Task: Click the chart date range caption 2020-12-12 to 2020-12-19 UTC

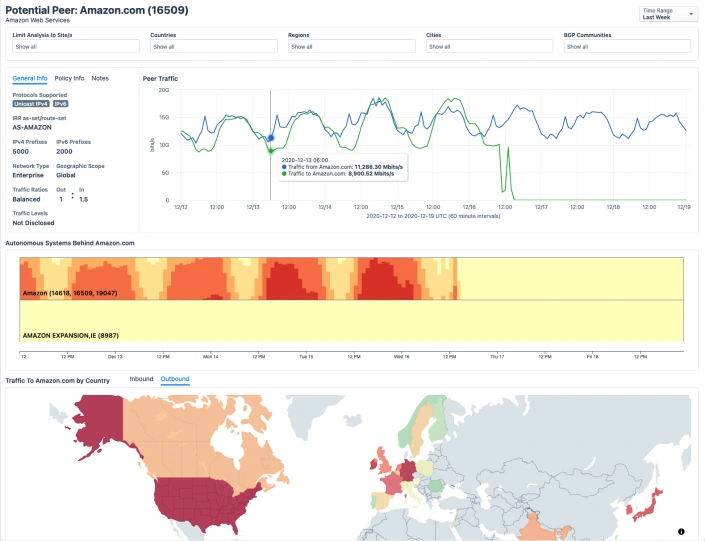Action: tap(433, 216)
